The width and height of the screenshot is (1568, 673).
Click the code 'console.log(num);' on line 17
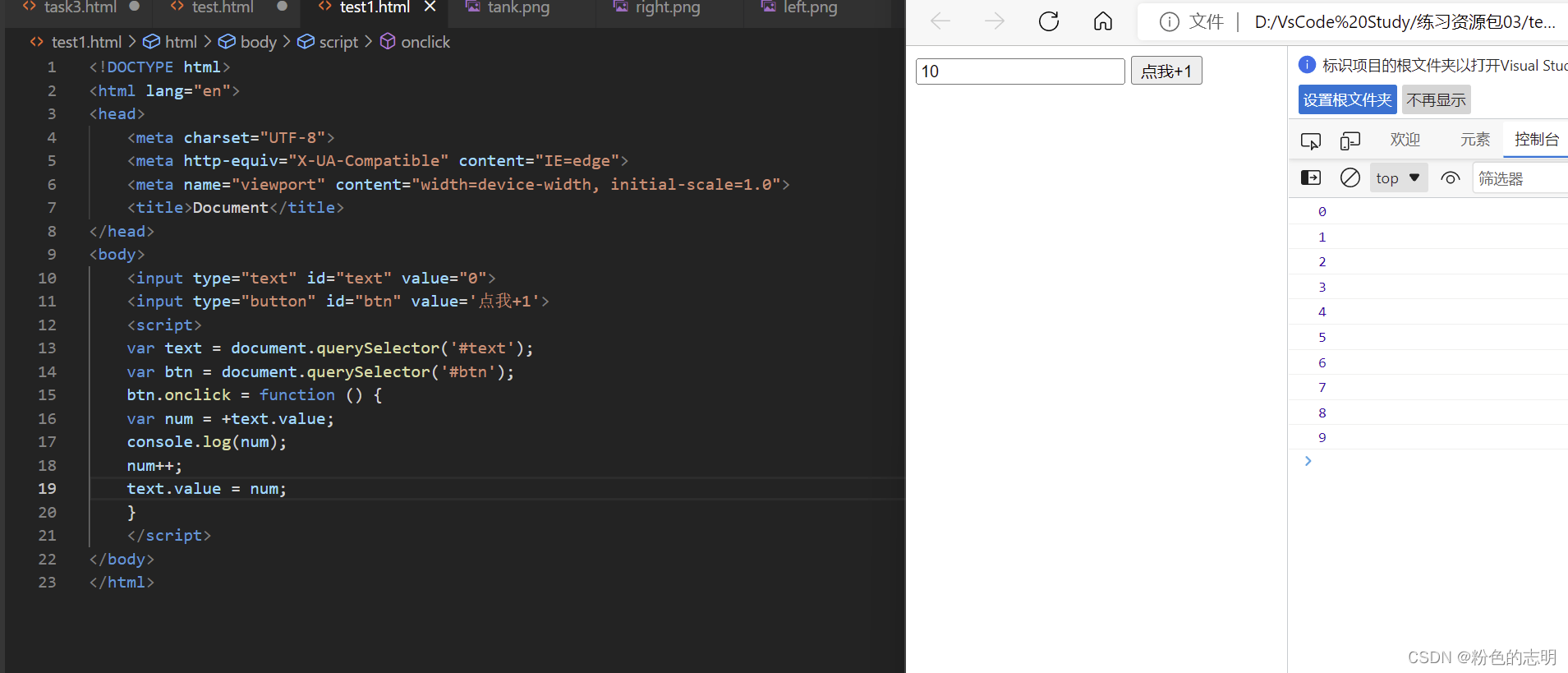(x=207, y=442)
